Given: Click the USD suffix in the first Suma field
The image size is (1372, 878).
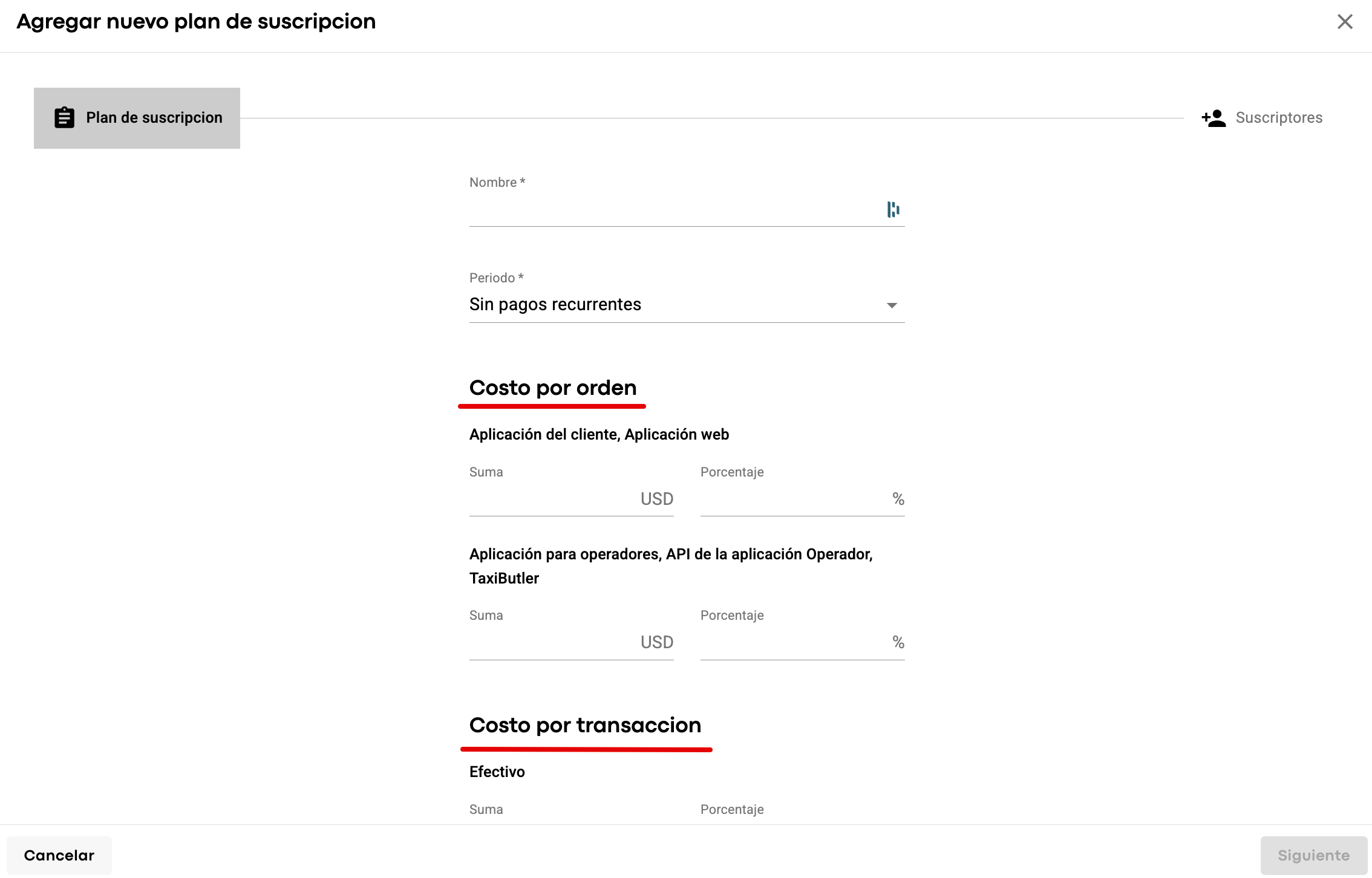Looking at the screenshot, I should [x=656, y=499].
